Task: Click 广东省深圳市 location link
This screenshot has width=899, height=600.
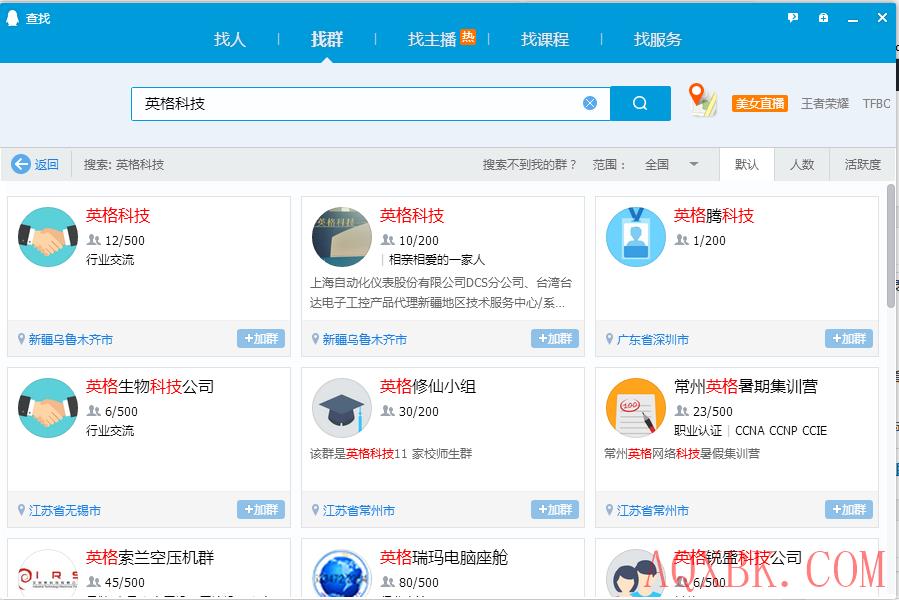Action: tap(652, 340)
